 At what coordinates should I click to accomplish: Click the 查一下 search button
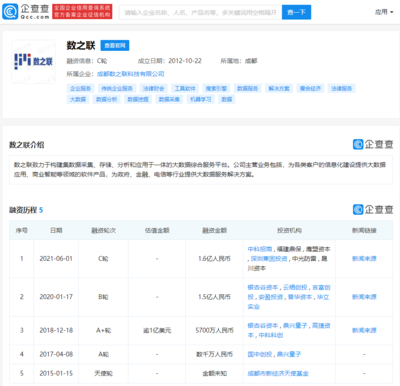[296, 12]
